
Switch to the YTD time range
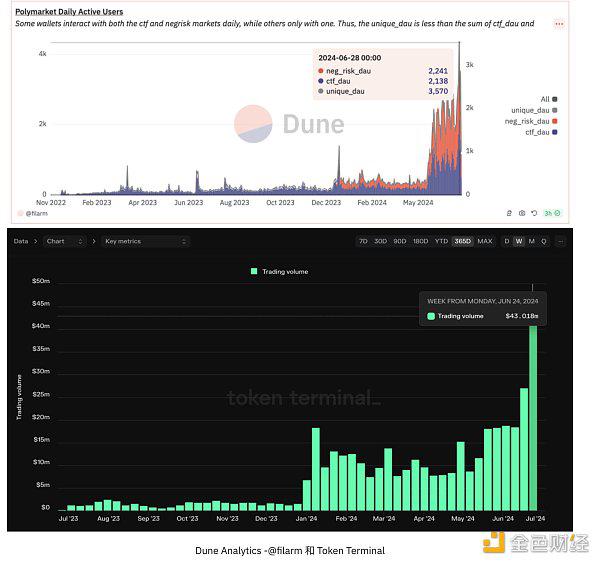[441, 241]
